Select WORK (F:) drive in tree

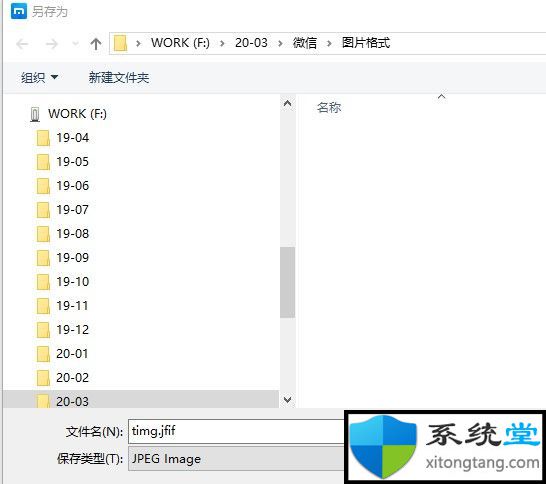pos(77,114)
